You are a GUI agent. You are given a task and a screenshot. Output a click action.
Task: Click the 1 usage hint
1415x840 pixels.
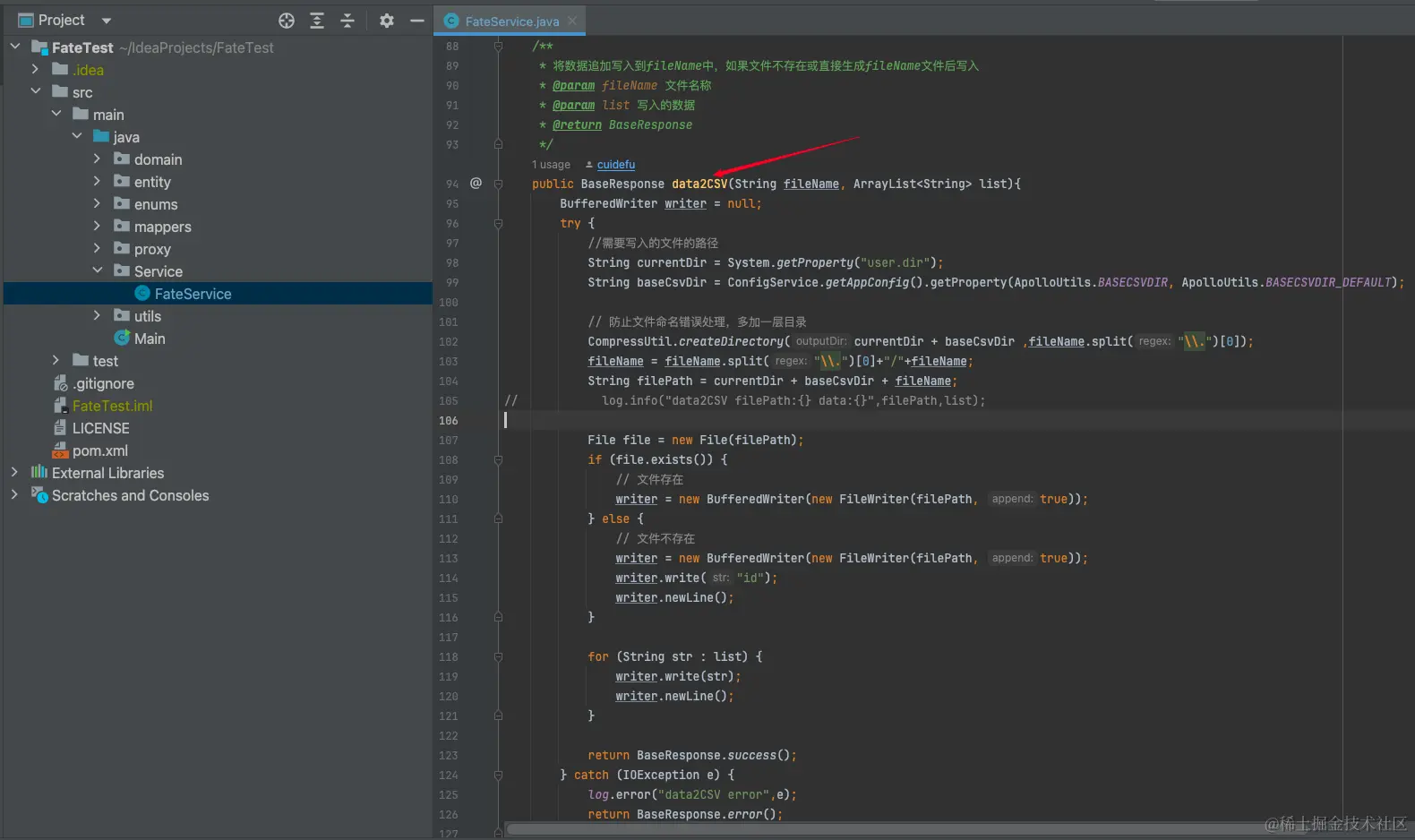click(x=551, y=165)
